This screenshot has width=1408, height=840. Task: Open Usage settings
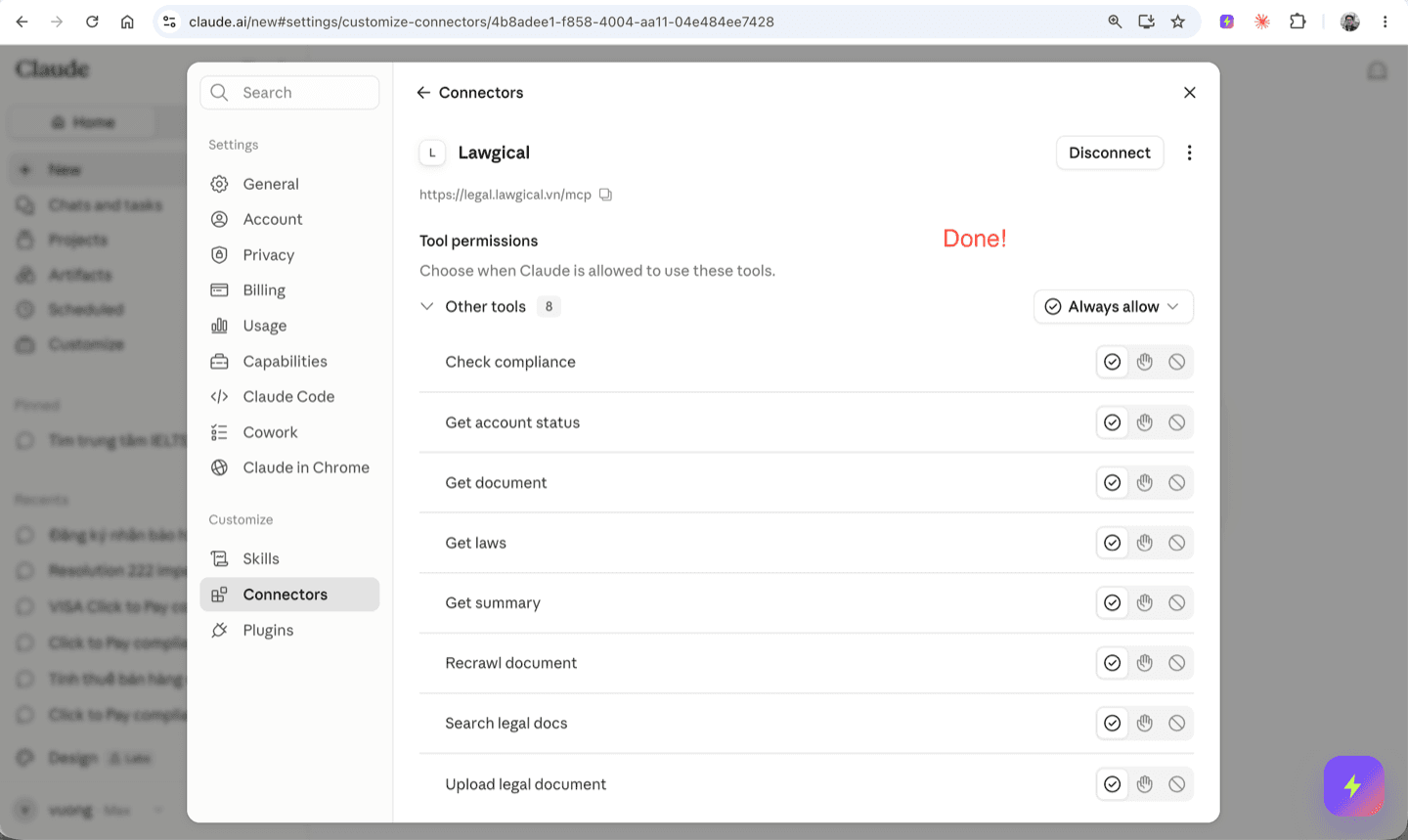(x=289, y=326)
